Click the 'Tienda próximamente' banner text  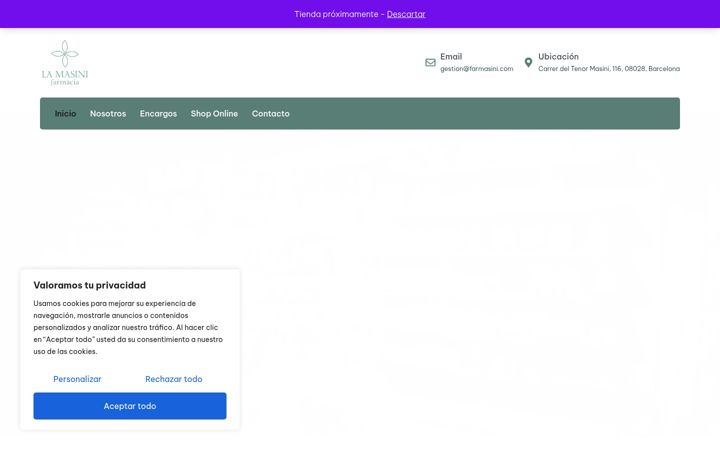click(336, 14)
